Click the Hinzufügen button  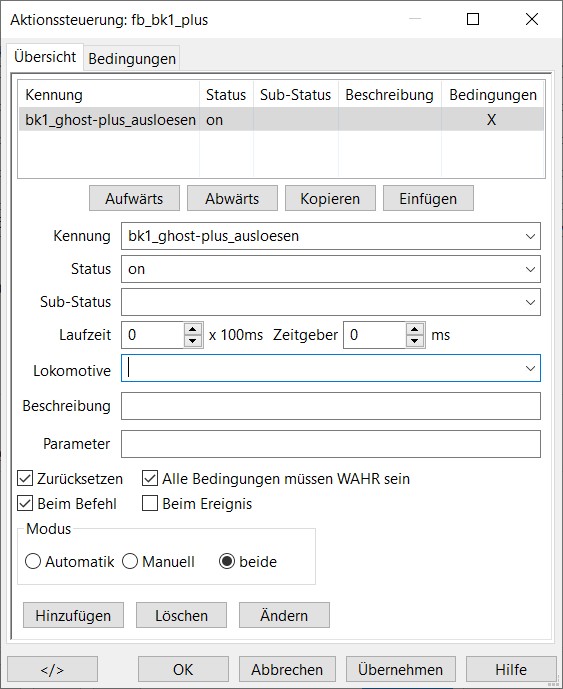(x=73, y=615)
